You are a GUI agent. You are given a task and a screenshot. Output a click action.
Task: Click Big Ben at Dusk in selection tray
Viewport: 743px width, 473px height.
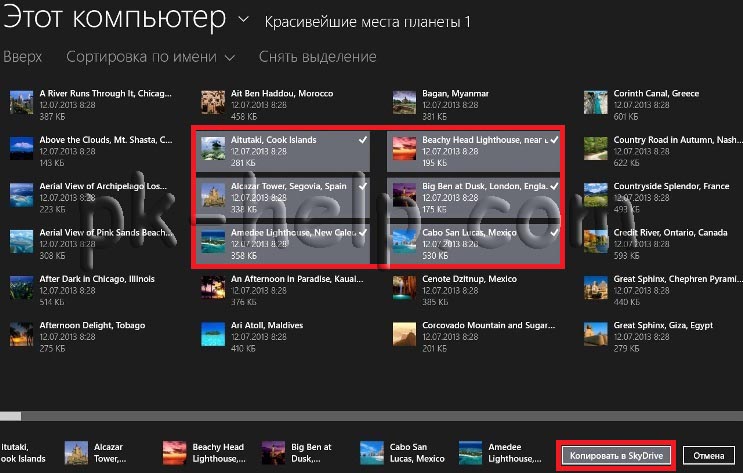tap(297, 453)
